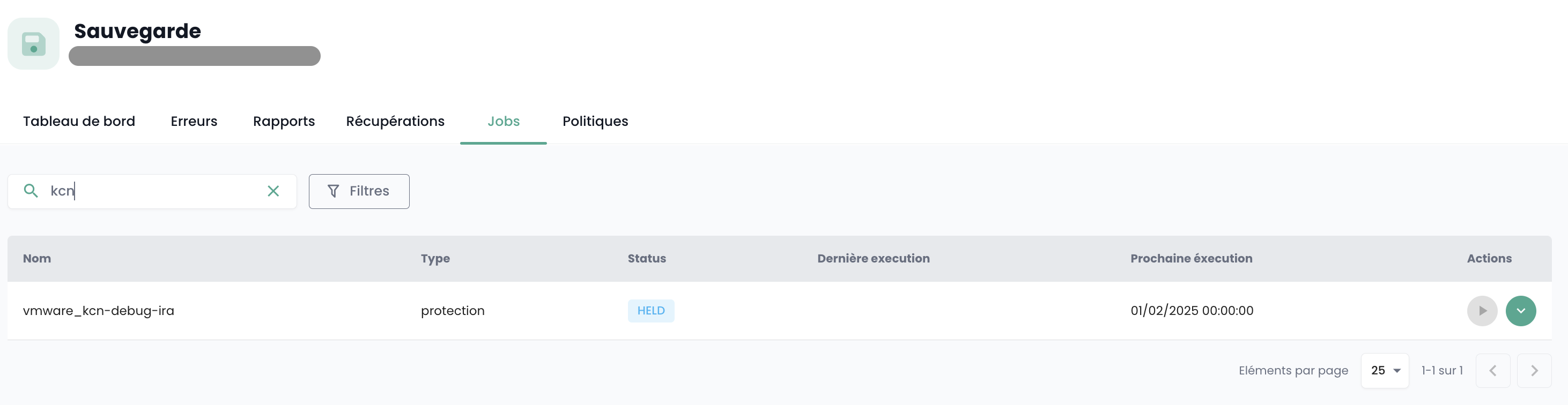The image size is (1568, 405).
Task: Open the items per page dropdown
Action: pos(1384,370)
